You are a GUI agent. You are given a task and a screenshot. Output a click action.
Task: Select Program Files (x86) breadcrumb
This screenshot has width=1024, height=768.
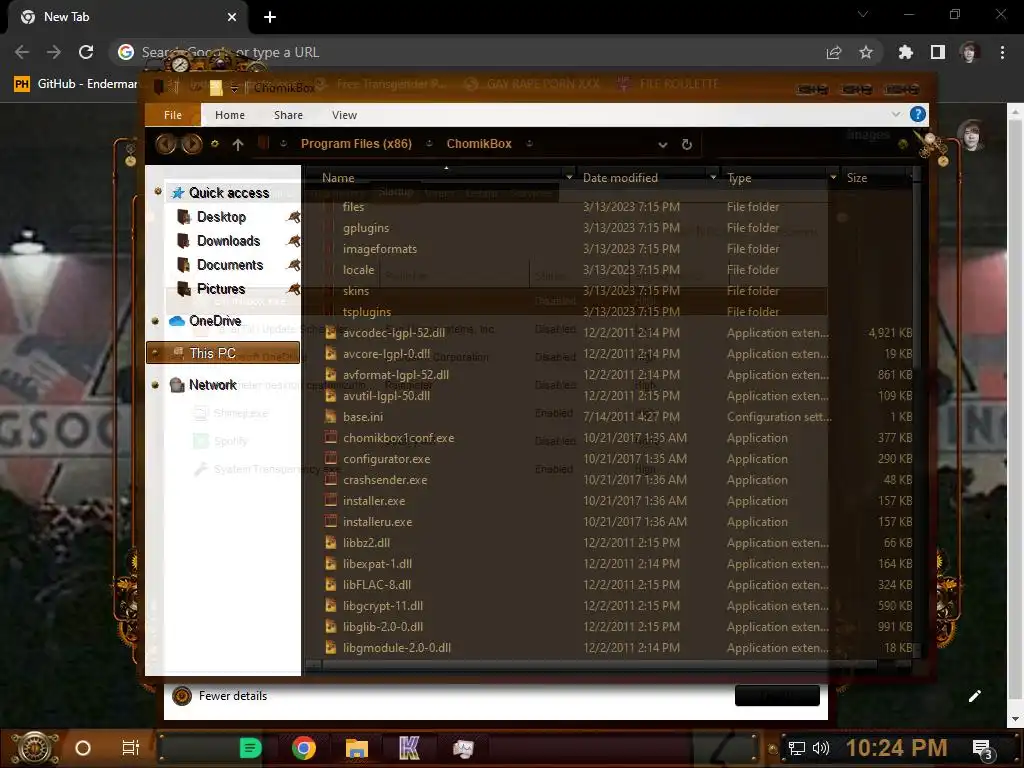[x=356, y=144]
